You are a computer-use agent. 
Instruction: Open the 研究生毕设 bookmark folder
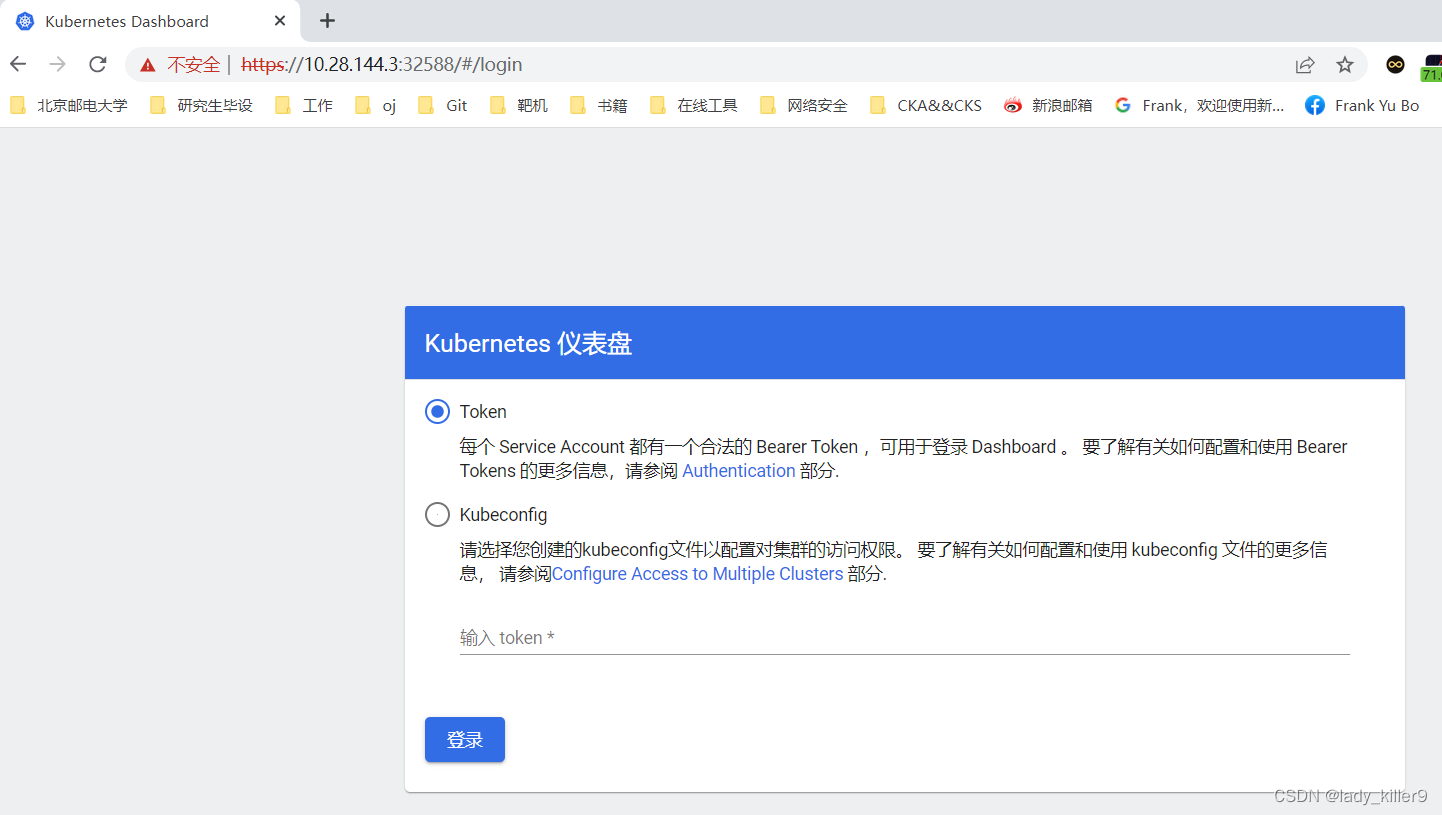point(201,105)
